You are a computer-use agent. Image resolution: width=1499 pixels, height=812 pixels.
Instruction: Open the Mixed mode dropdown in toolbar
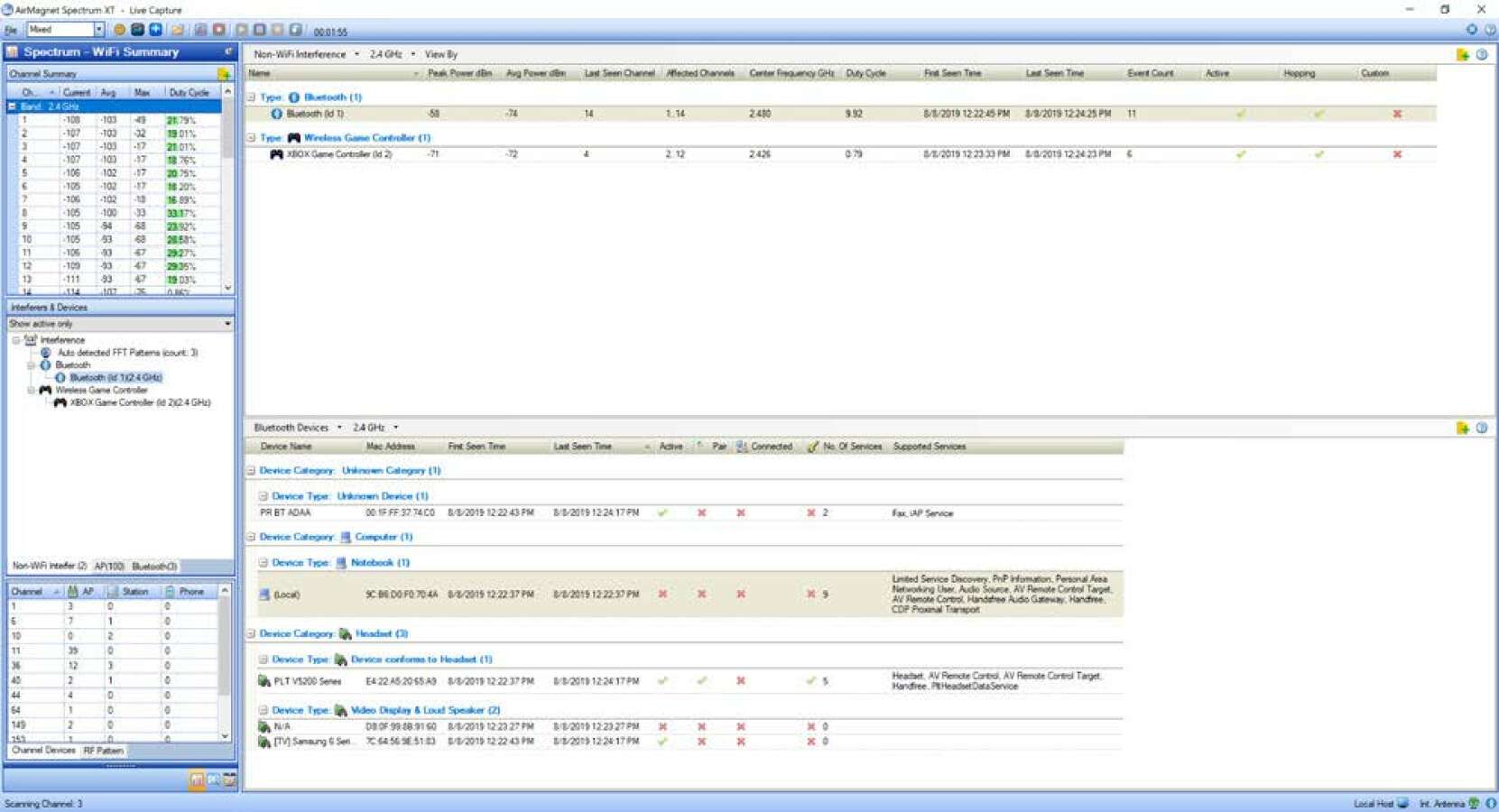(98, 30)
